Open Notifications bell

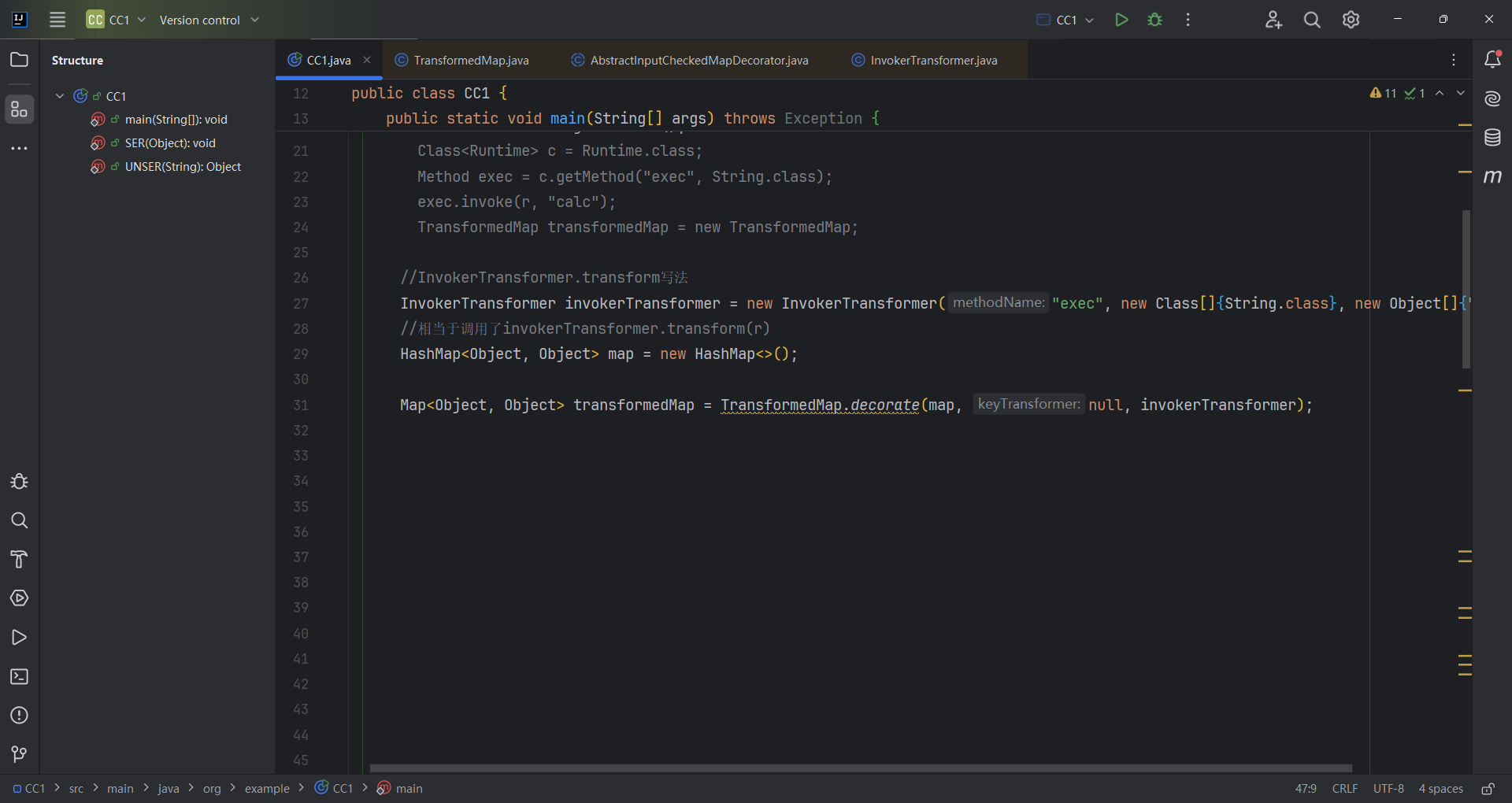(1492, 59)
